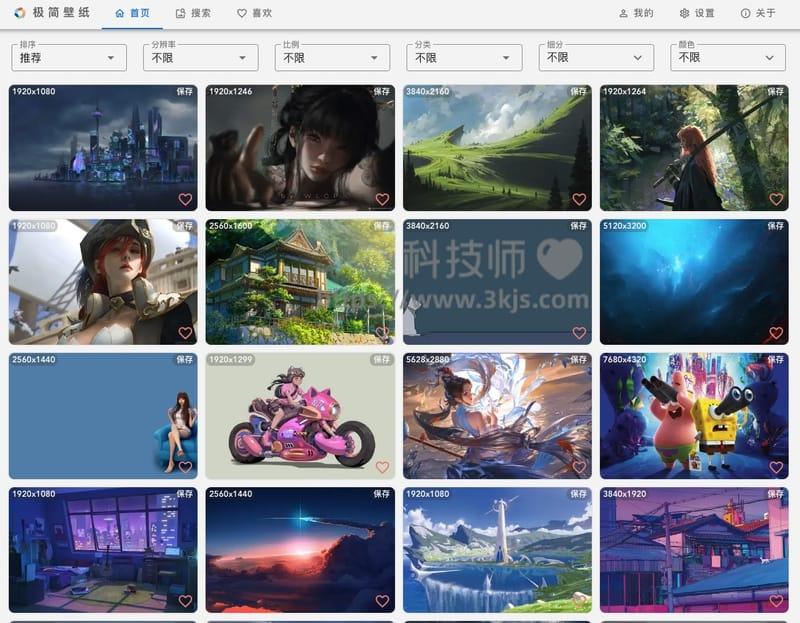Expand the 细分 dropdown

click(596, 58)
